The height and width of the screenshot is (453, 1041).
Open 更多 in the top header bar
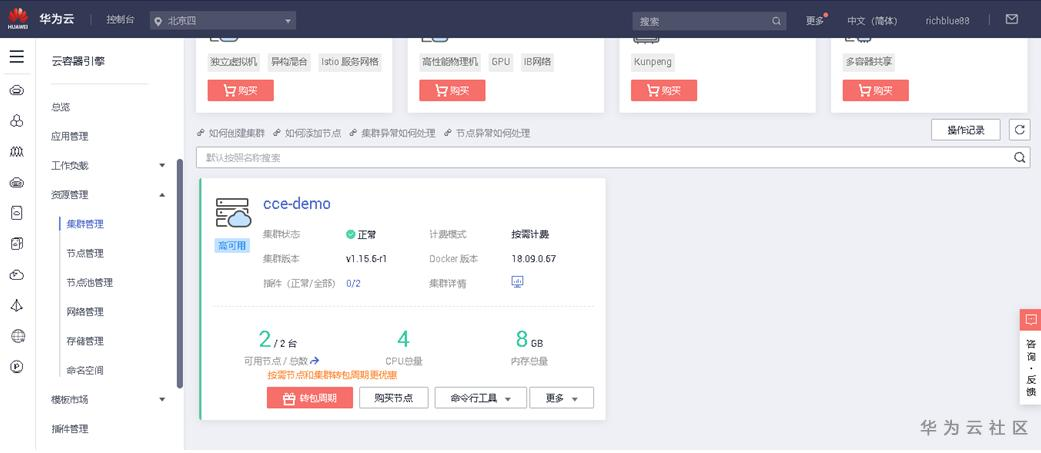[815, 21]
